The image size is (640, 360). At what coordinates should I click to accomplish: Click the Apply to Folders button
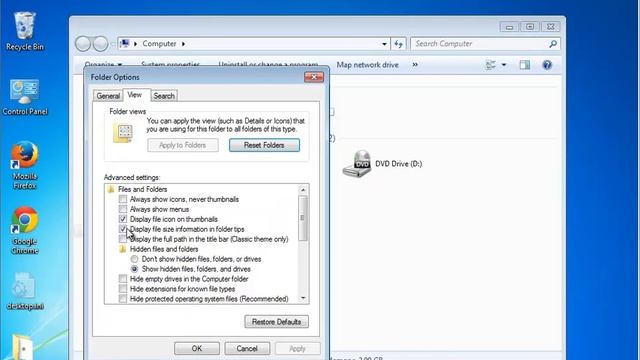182,145
